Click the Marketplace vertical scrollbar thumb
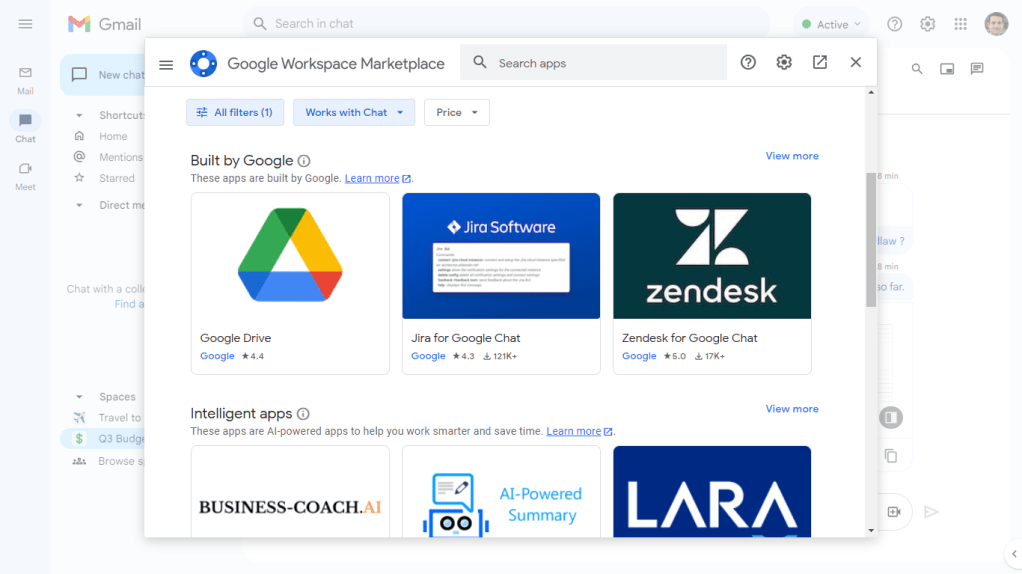 coord(871,240)
